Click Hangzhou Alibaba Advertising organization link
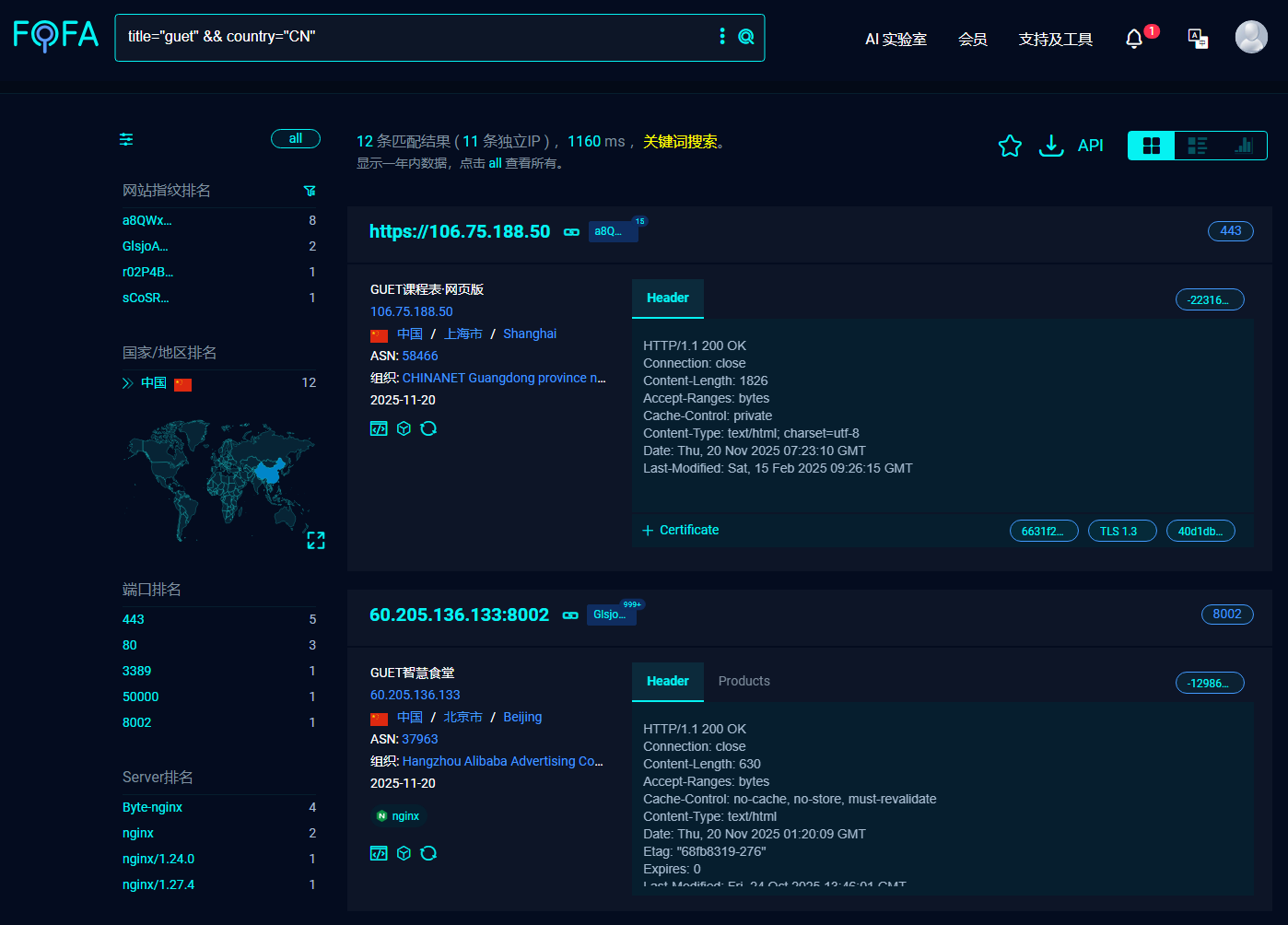This screenshot has height=925, width=1288. (x=503, y=762)
